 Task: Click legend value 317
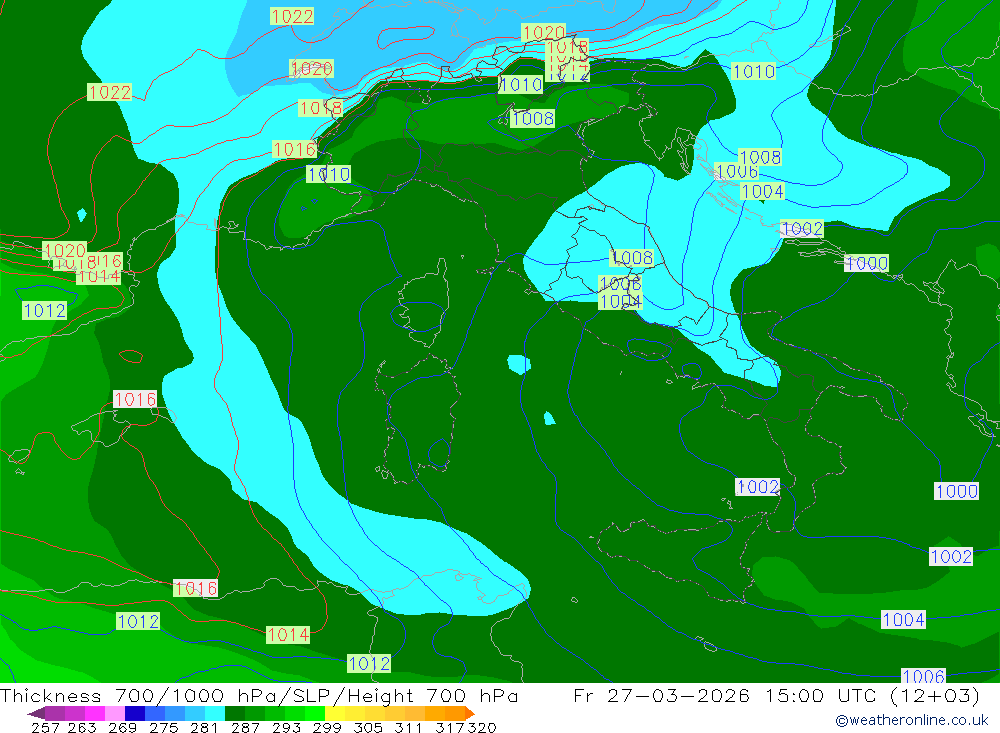(x=450, y=727)
